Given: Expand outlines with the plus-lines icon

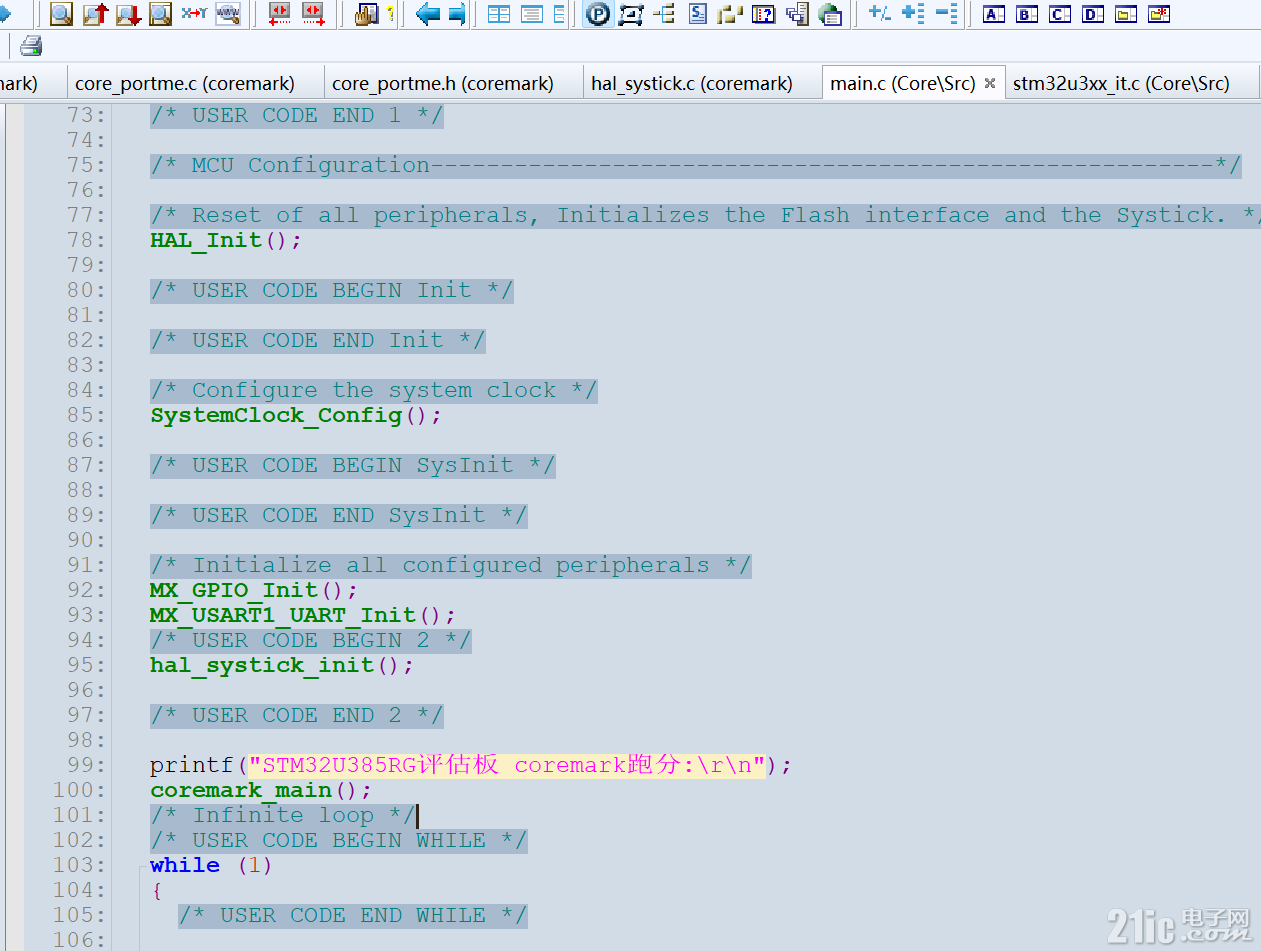Looking at the screenshot, I should pos(913,14).
